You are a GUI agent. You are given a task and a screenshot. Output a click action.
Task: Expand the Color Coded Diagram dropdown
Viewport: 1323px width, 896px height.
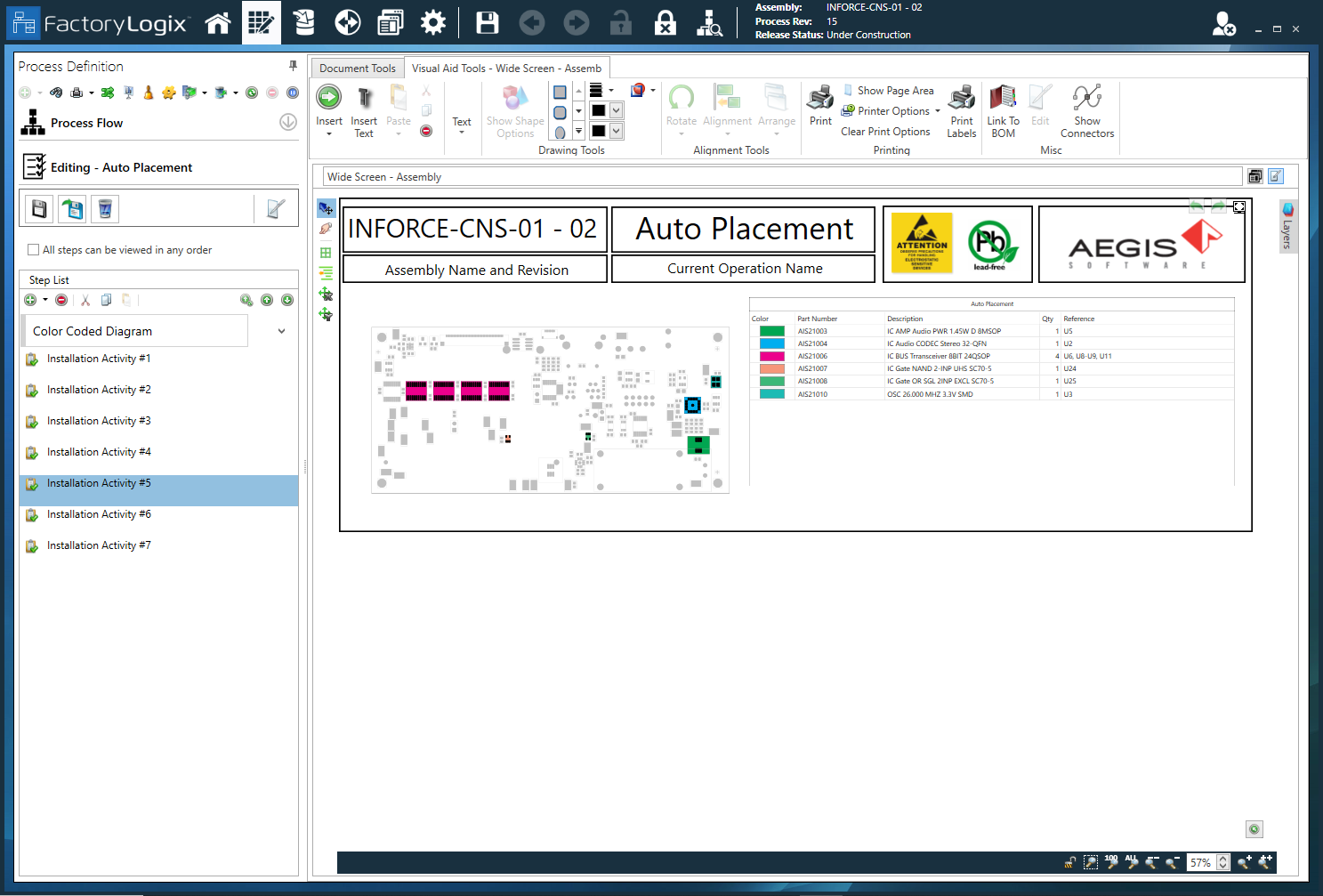[281, 331]
